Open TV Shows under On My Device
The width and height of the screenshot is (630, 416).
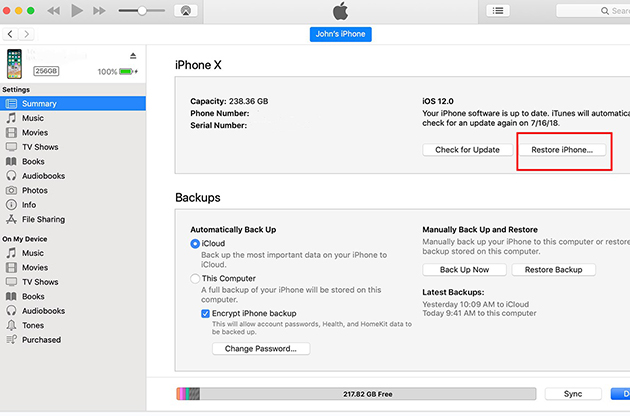pyautogui.click(x=73, y=282)
